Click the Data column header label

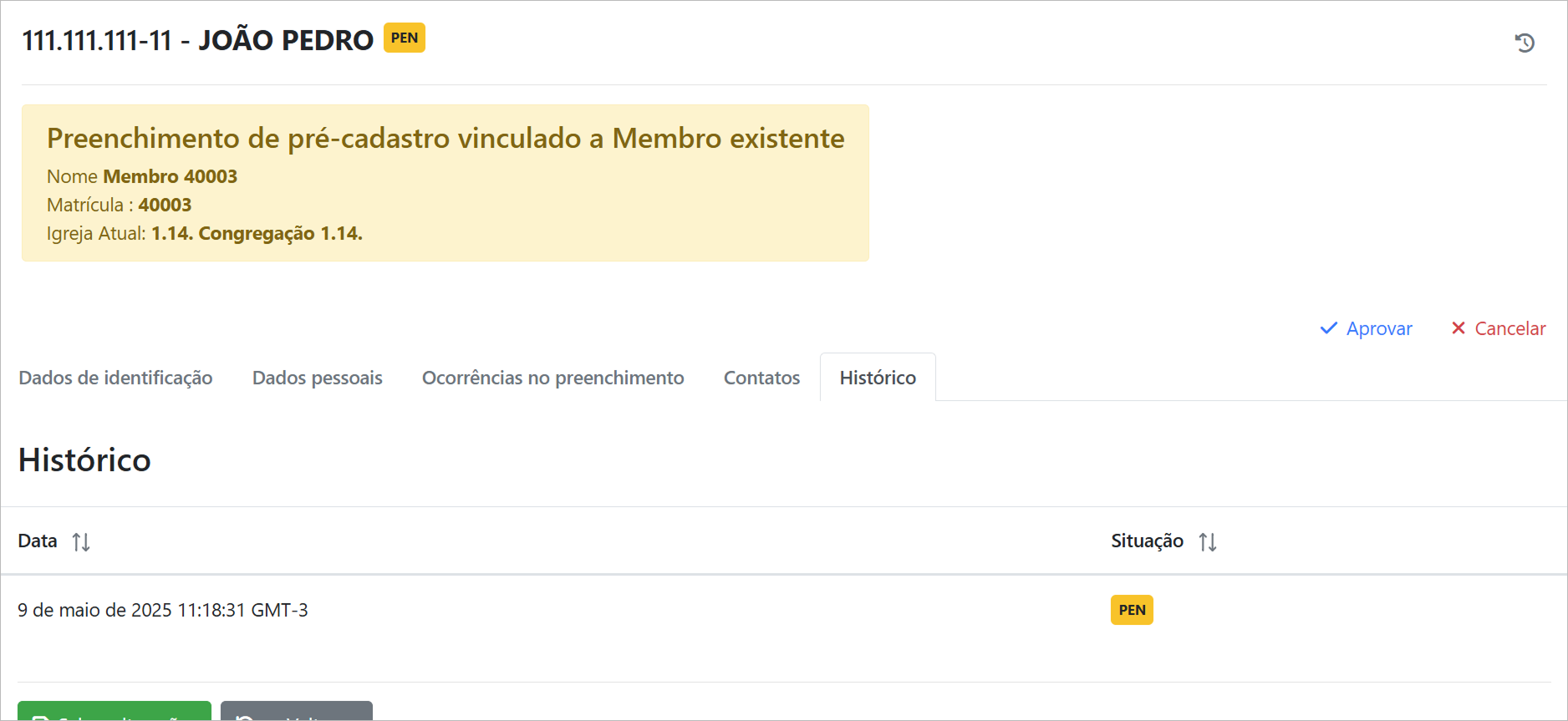click(38, 541)
